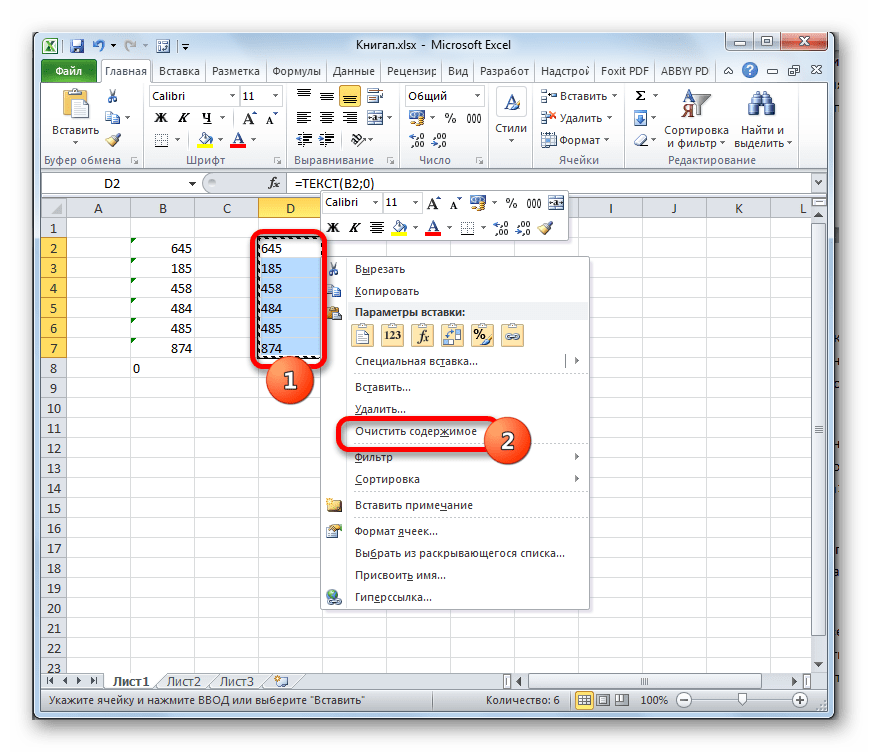The image size is (871, 752).
Task: Open the Формулы ribbon tab
Action: point(296,71)
